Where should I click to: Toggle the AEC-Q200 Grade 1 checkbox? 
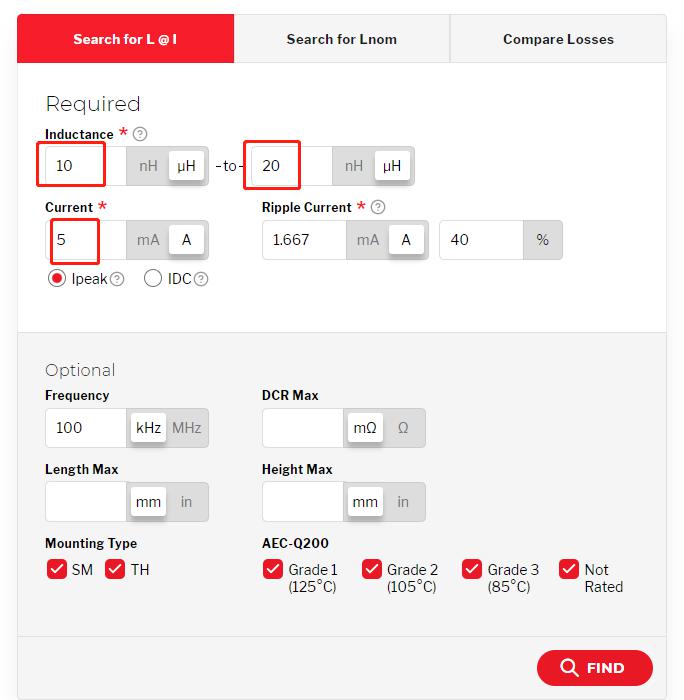[x=272, y=570]
